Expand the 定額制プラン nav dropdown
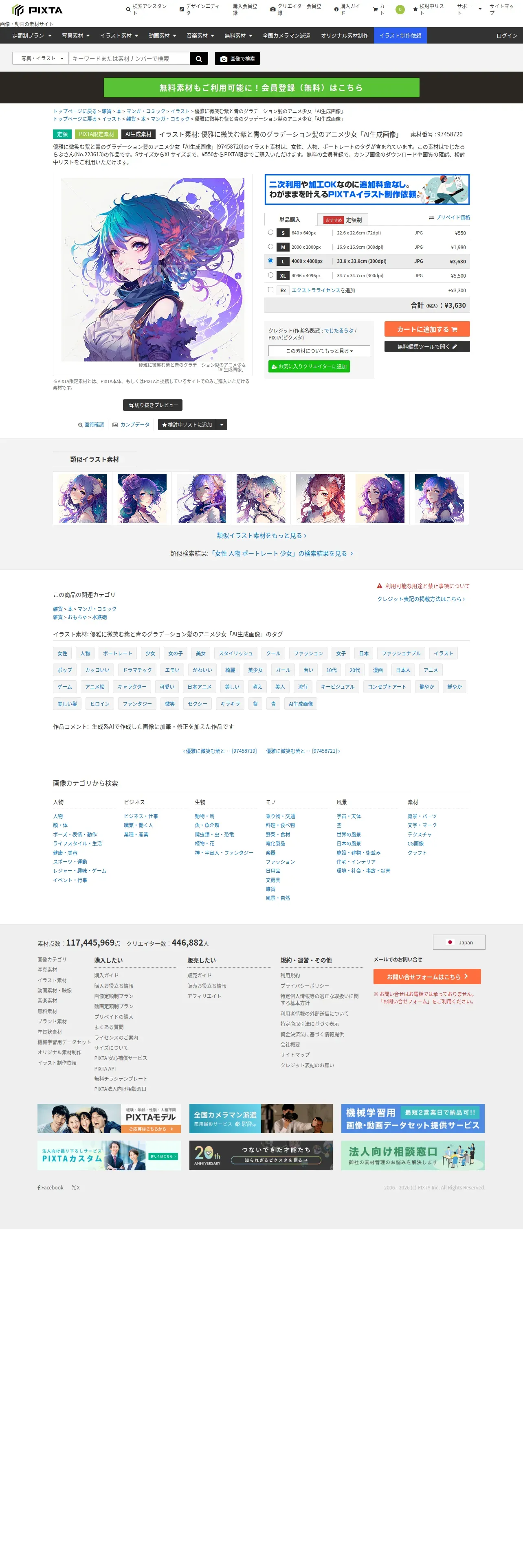The image size is (523, 1568). [31, 36]
